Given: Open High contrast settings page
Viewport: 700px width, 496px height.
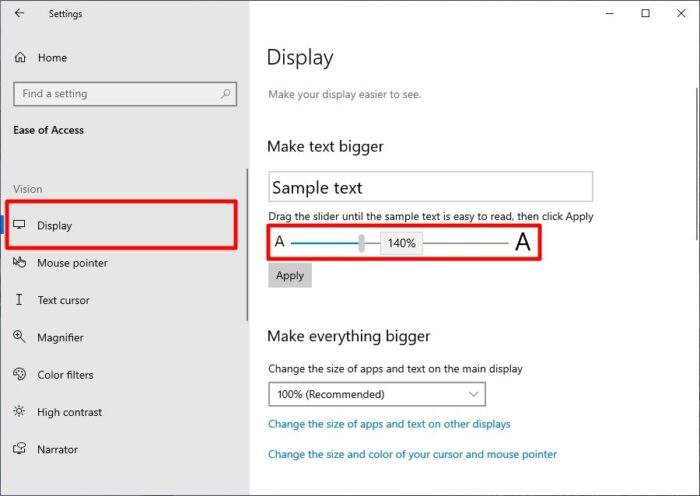Looking at the screenshot, I should [x=70, y=412].
